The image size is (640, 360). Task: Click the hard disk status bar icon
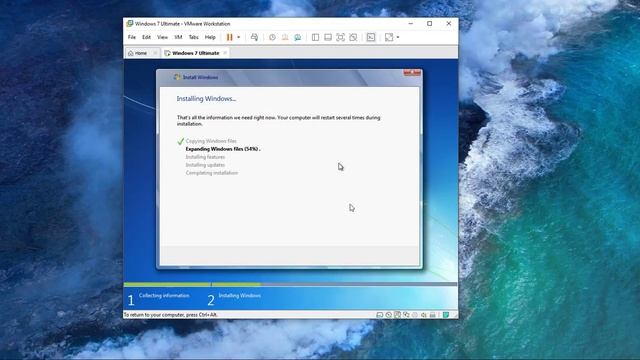[x=380, y=315]
